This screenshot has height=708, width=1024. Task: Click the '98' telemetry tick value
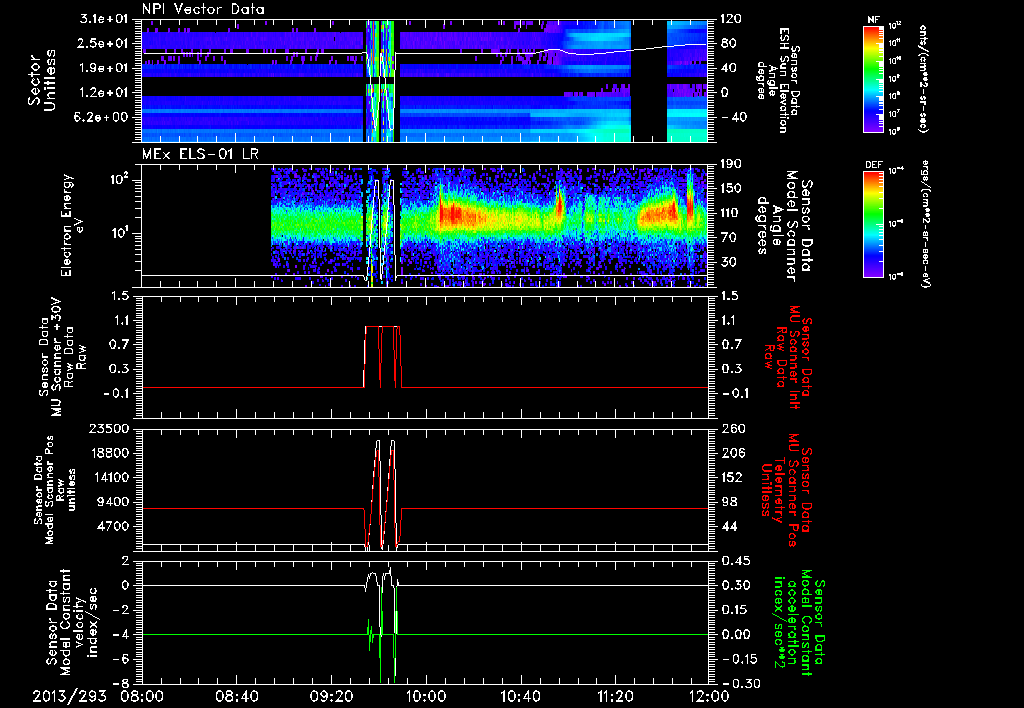[728, 502]
